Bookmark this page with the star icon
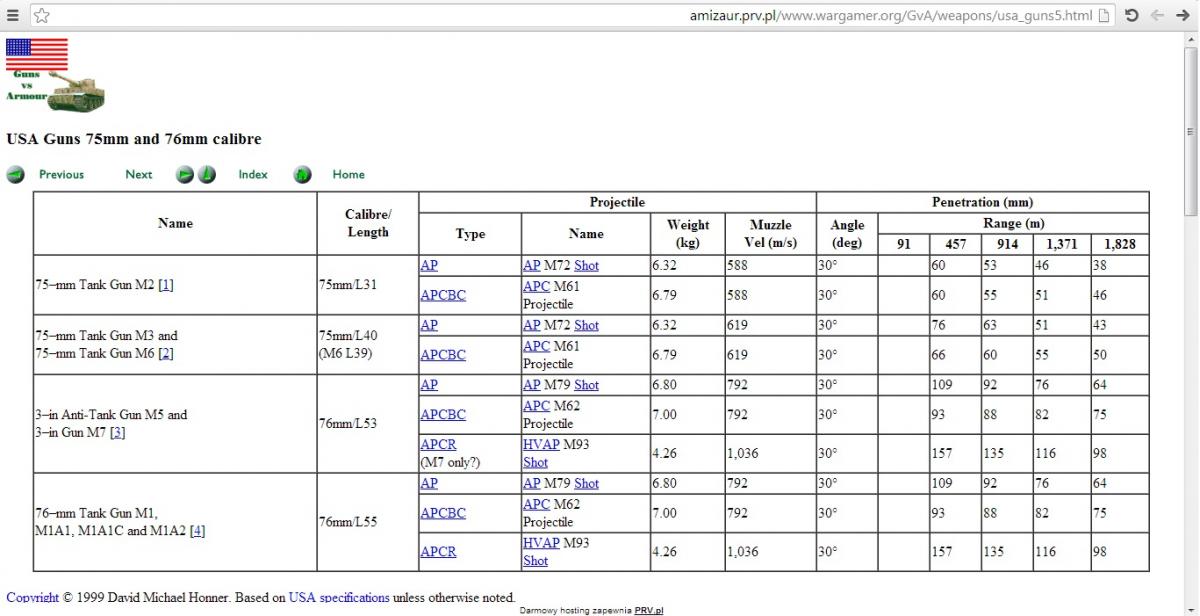1200x616 pixels. 42,16
